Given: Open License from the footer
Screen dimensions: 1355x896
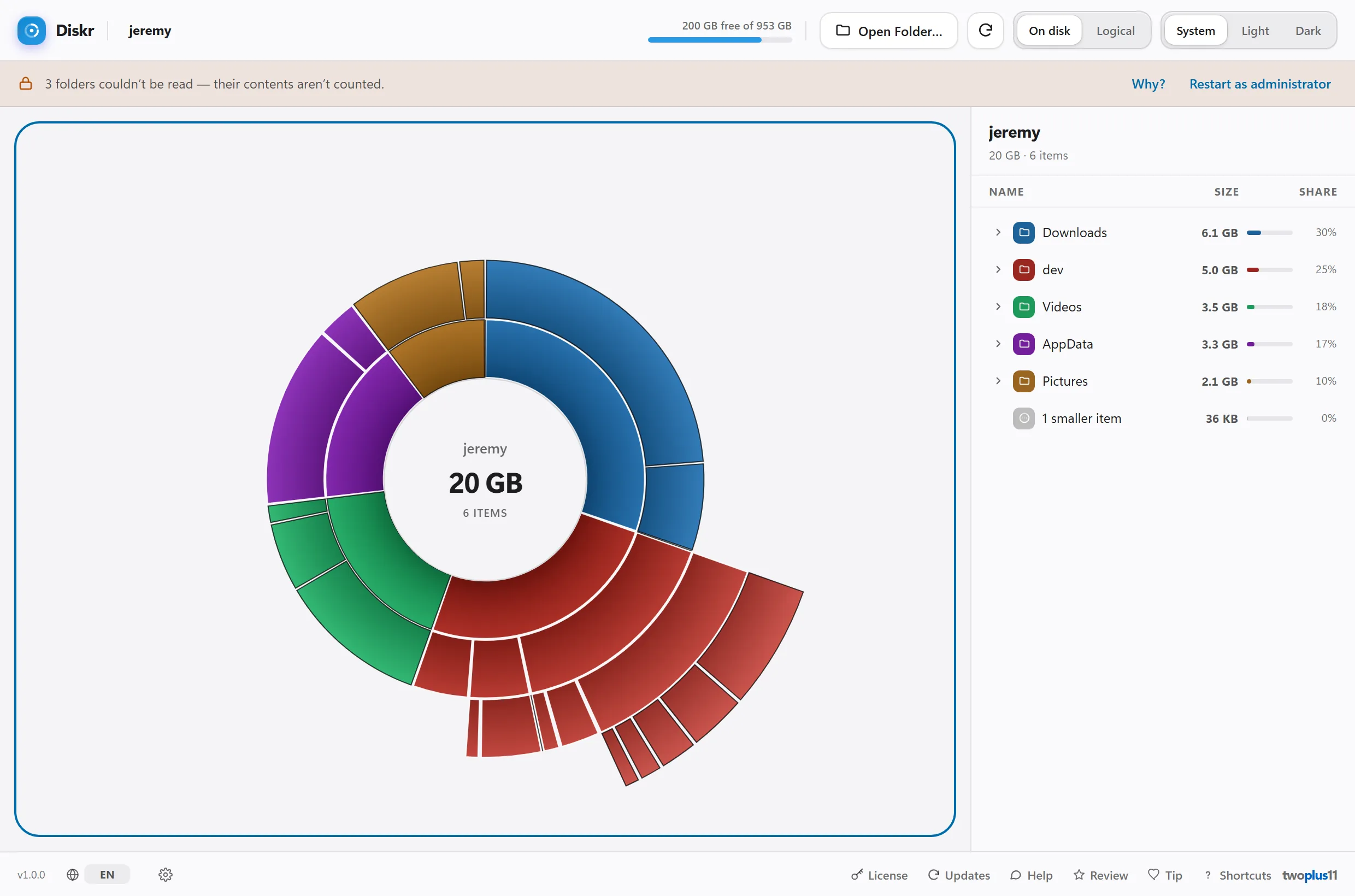Looking at the screenshot, I should (879, 875).
